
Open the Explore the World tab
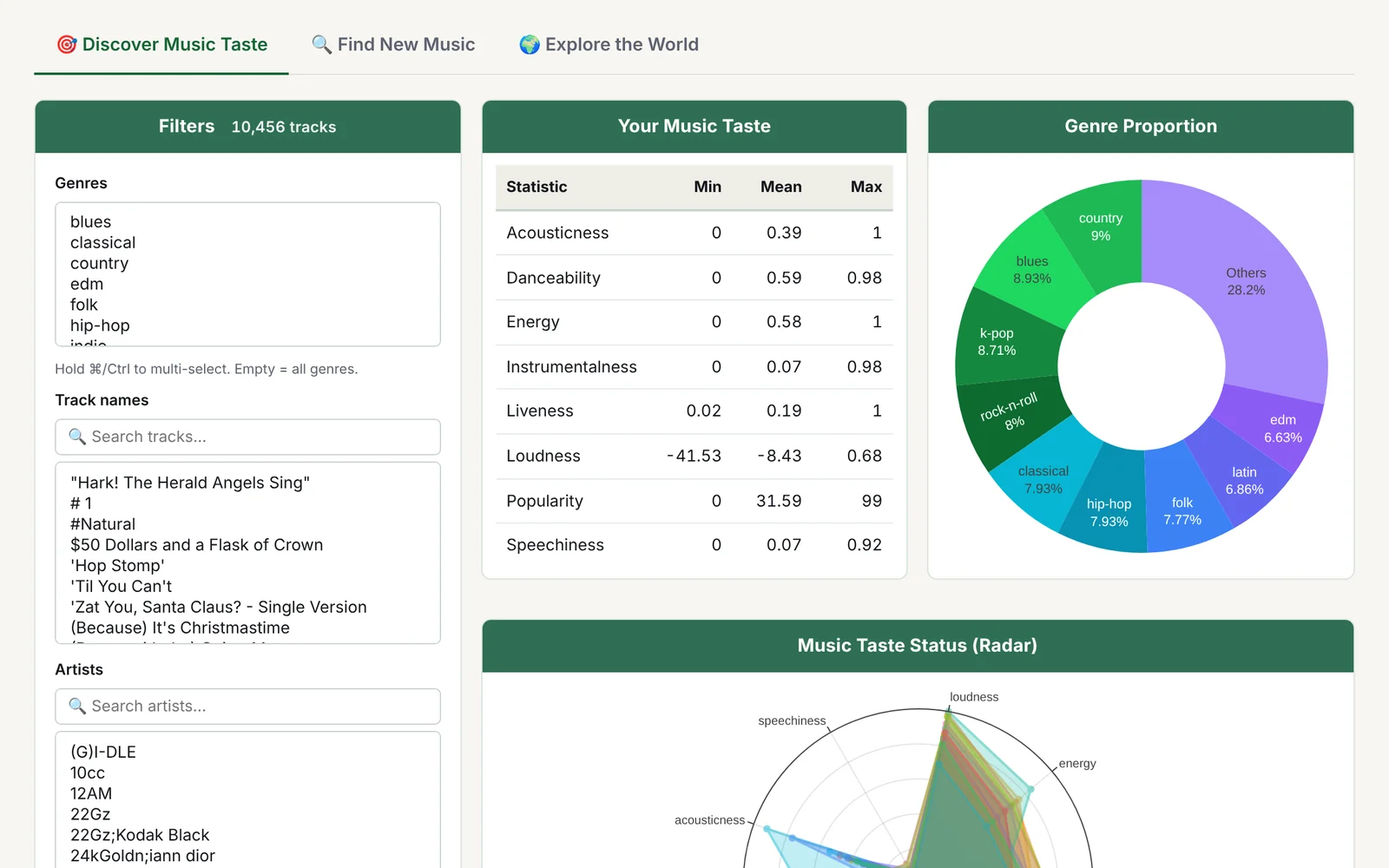[x=609, y=44]
